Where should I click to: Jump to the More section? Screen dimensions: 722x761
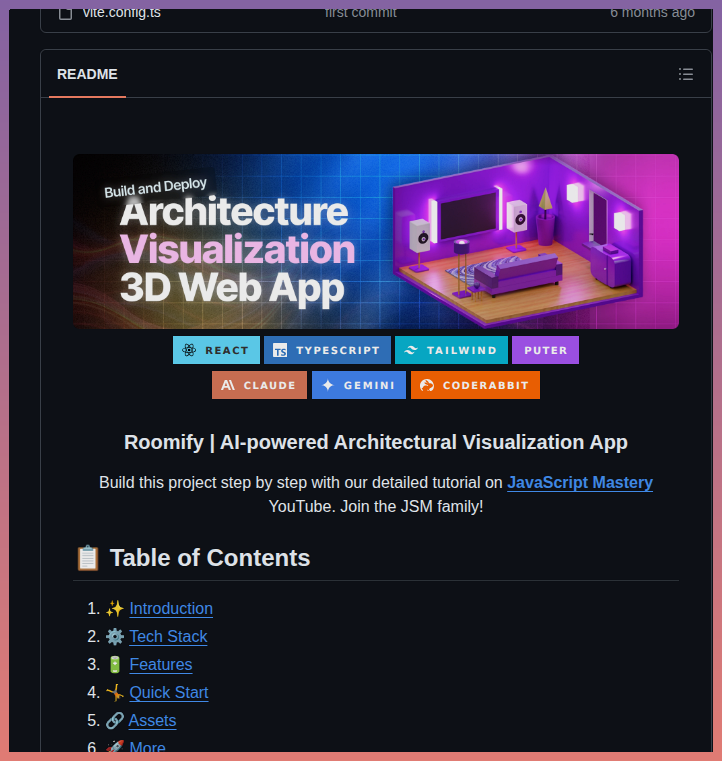coord(148,747)
